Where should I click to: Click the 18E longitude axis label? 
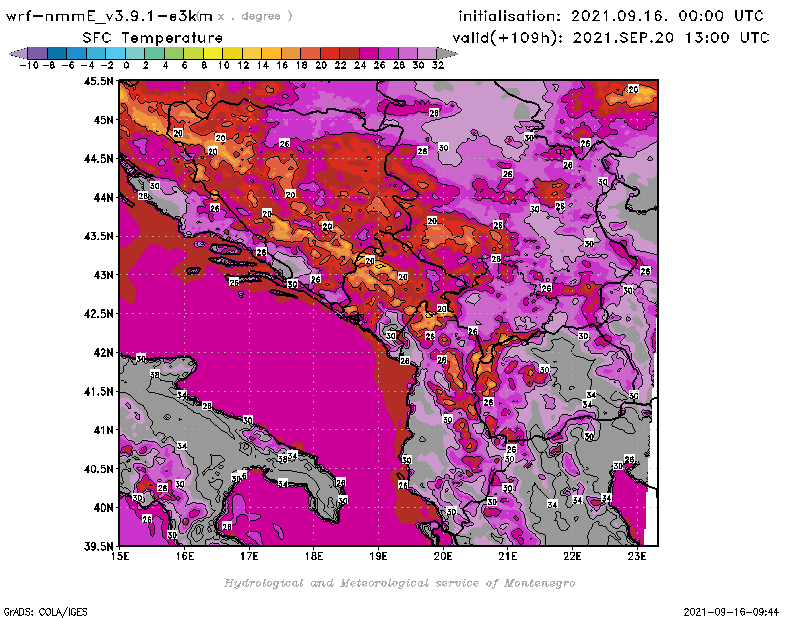pos(314,556)
